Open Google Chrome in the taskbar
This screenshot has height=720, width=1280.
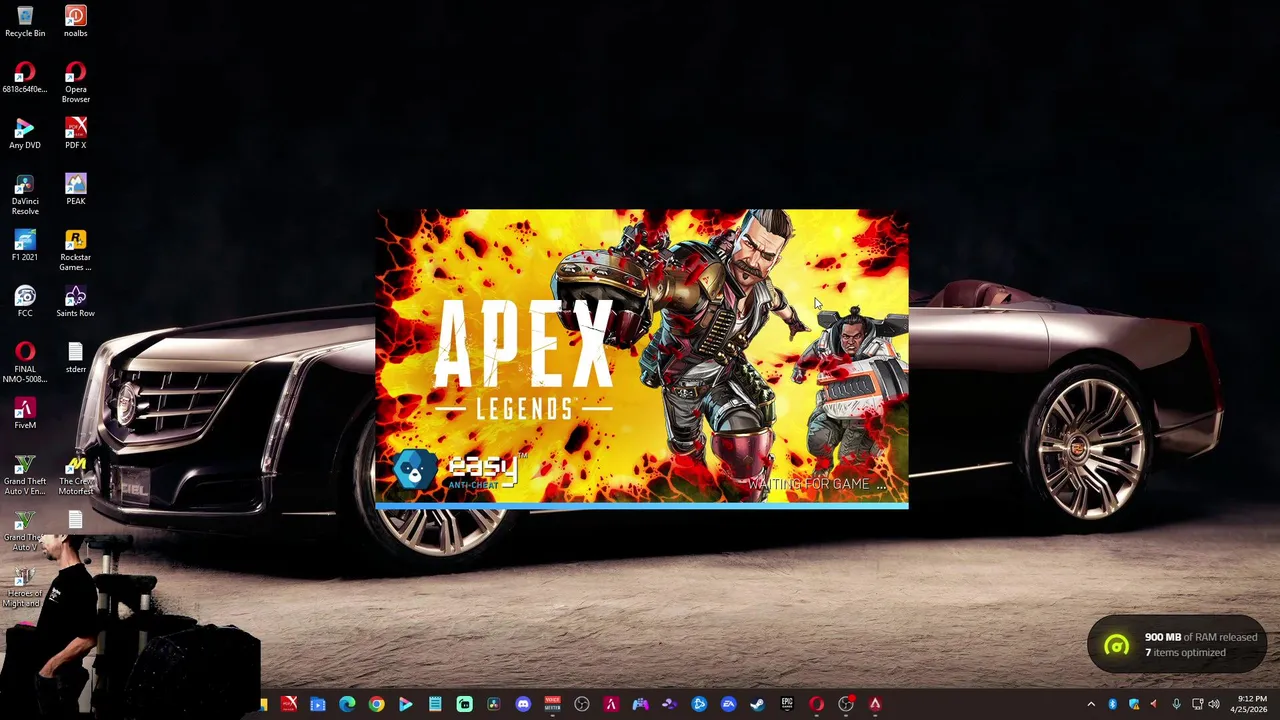[376, 704]
